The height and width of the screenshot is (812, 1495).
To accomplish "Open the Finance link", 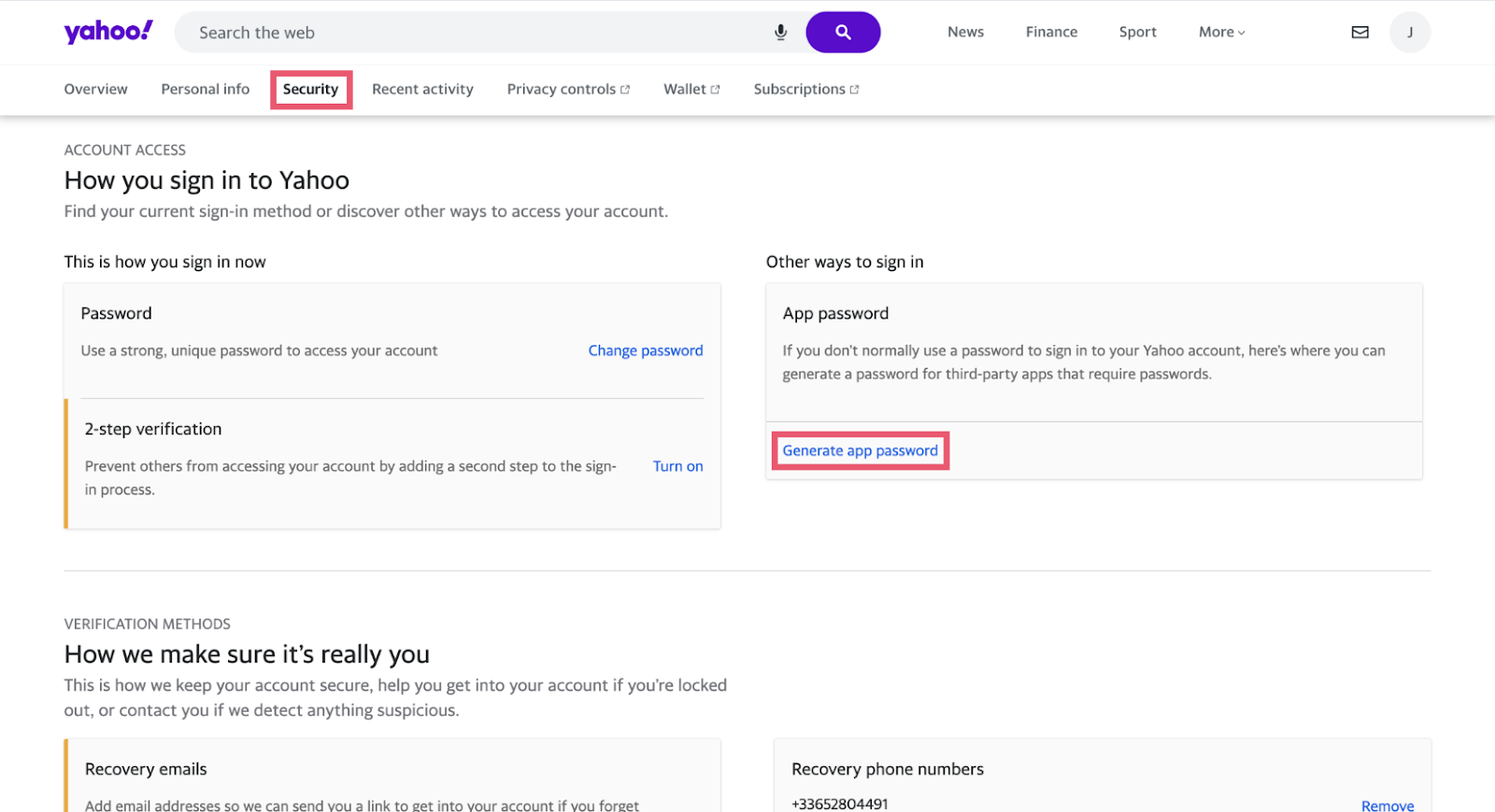I will pos(1051,32).
